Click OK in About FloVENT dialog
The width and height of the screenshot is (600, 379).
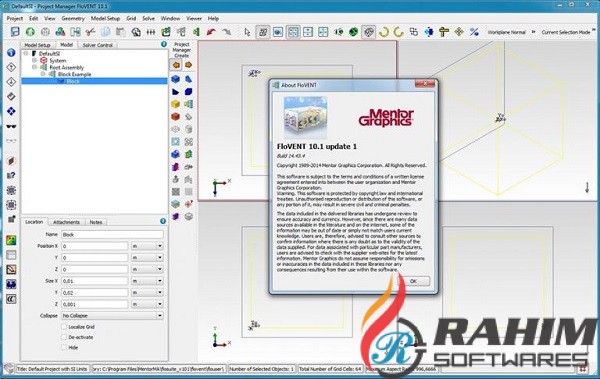tap(413, 281)
